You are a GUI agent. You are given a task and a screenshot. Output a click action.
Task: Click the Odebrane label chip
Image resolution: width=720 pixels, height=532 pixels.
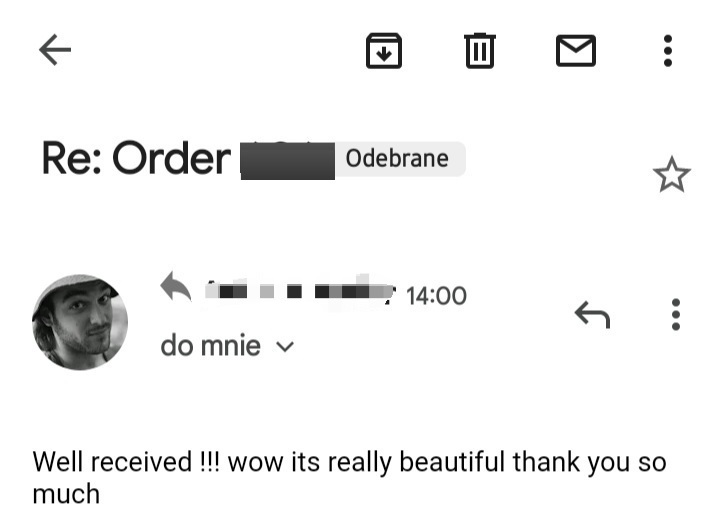(396, 159)
